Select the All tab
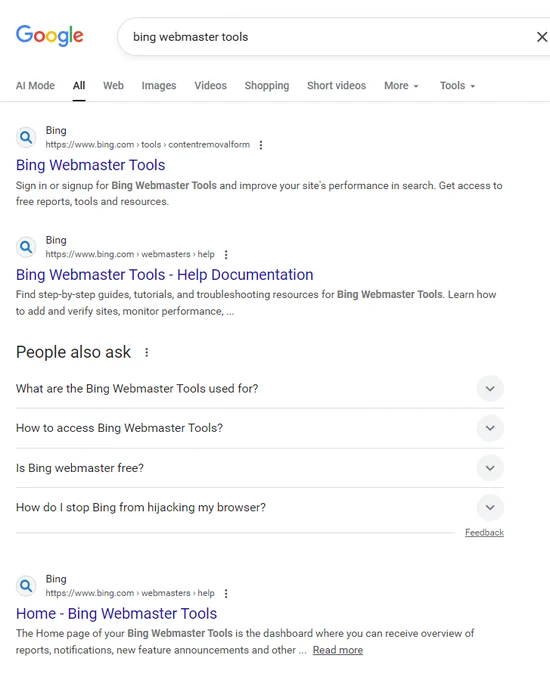Image resolution: width=550 pixels, height=680 pixels. [79, 85]
